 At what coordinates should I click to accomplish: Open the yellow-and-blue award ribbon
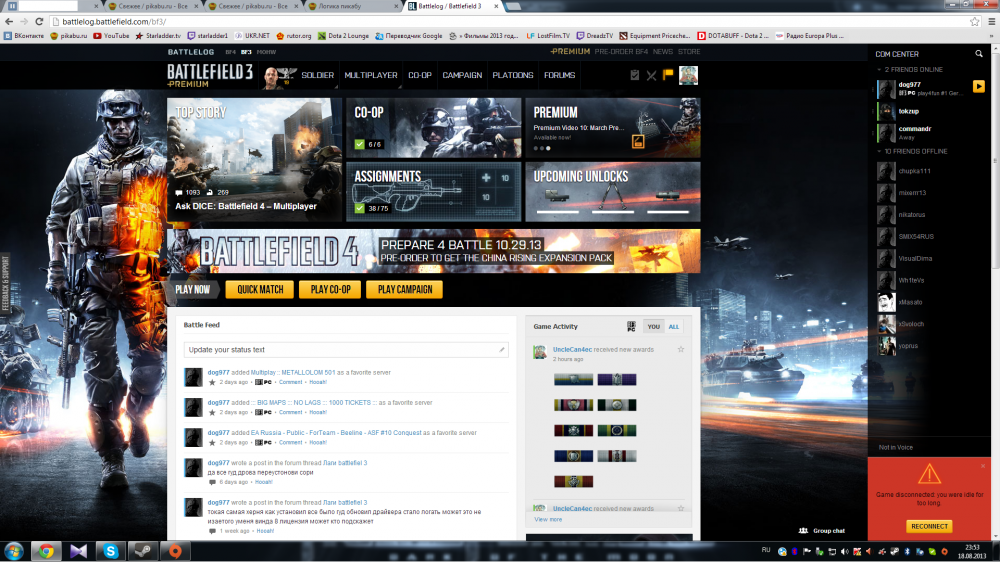(x=573, y=379)
